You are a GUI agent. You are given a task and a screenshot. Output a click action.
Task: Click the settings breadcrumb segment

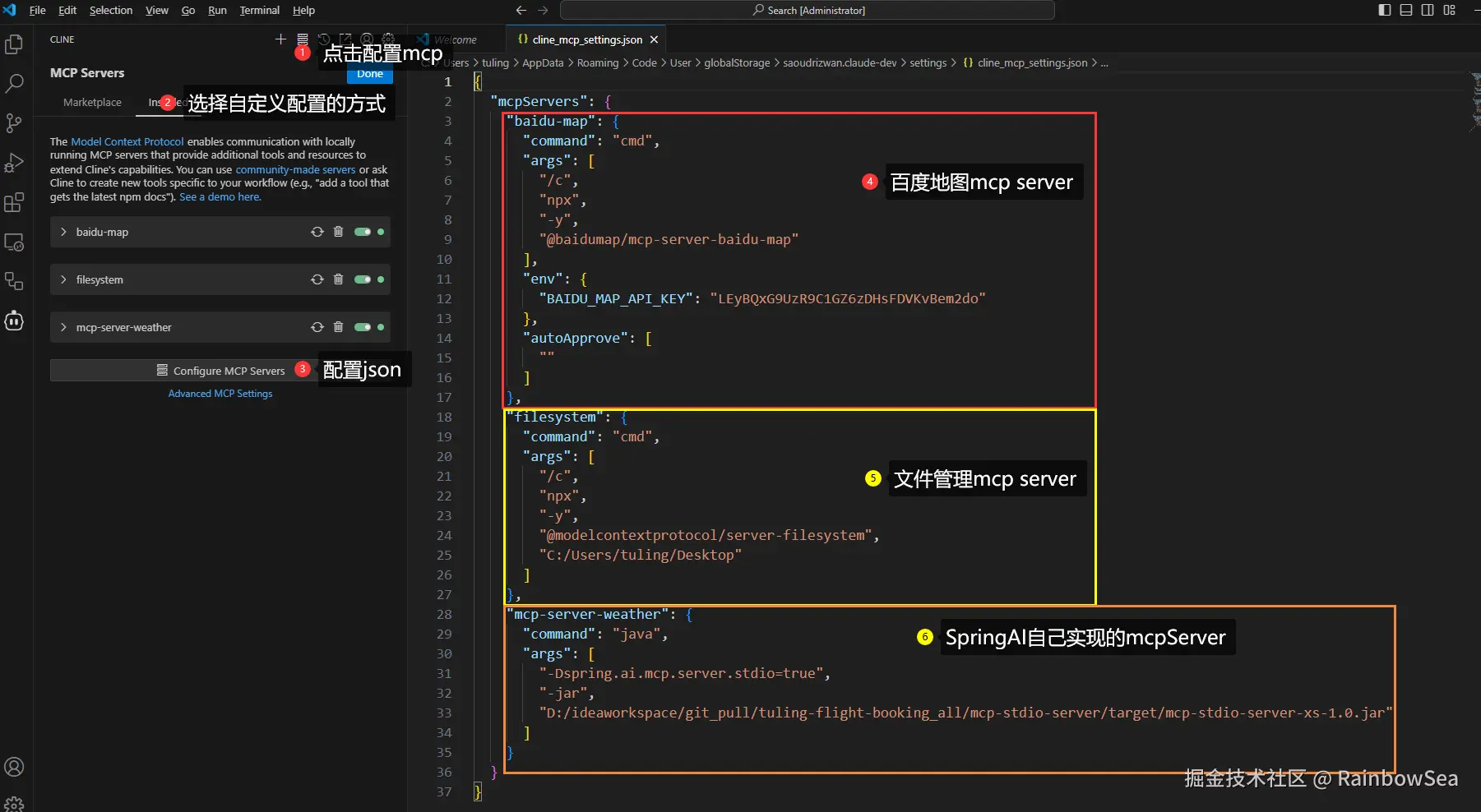coord(928,62)
